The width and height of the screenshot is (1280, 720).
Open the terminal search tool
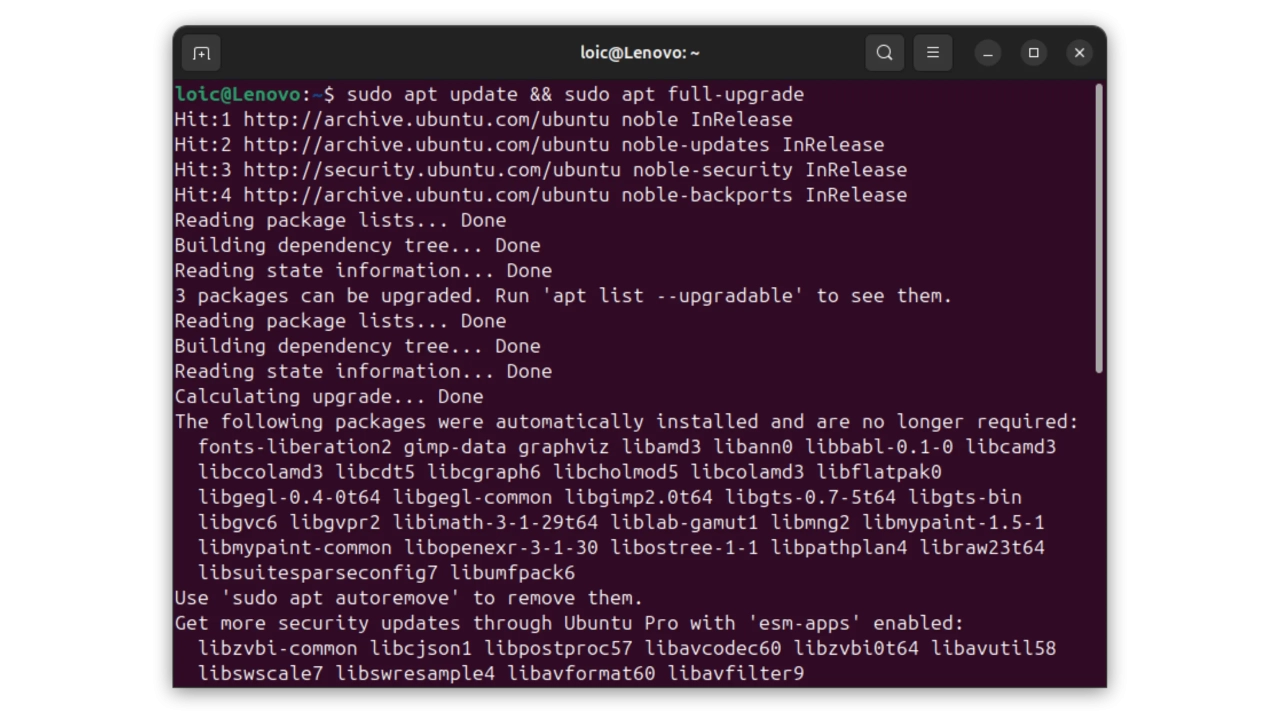(x=884, y=53)
